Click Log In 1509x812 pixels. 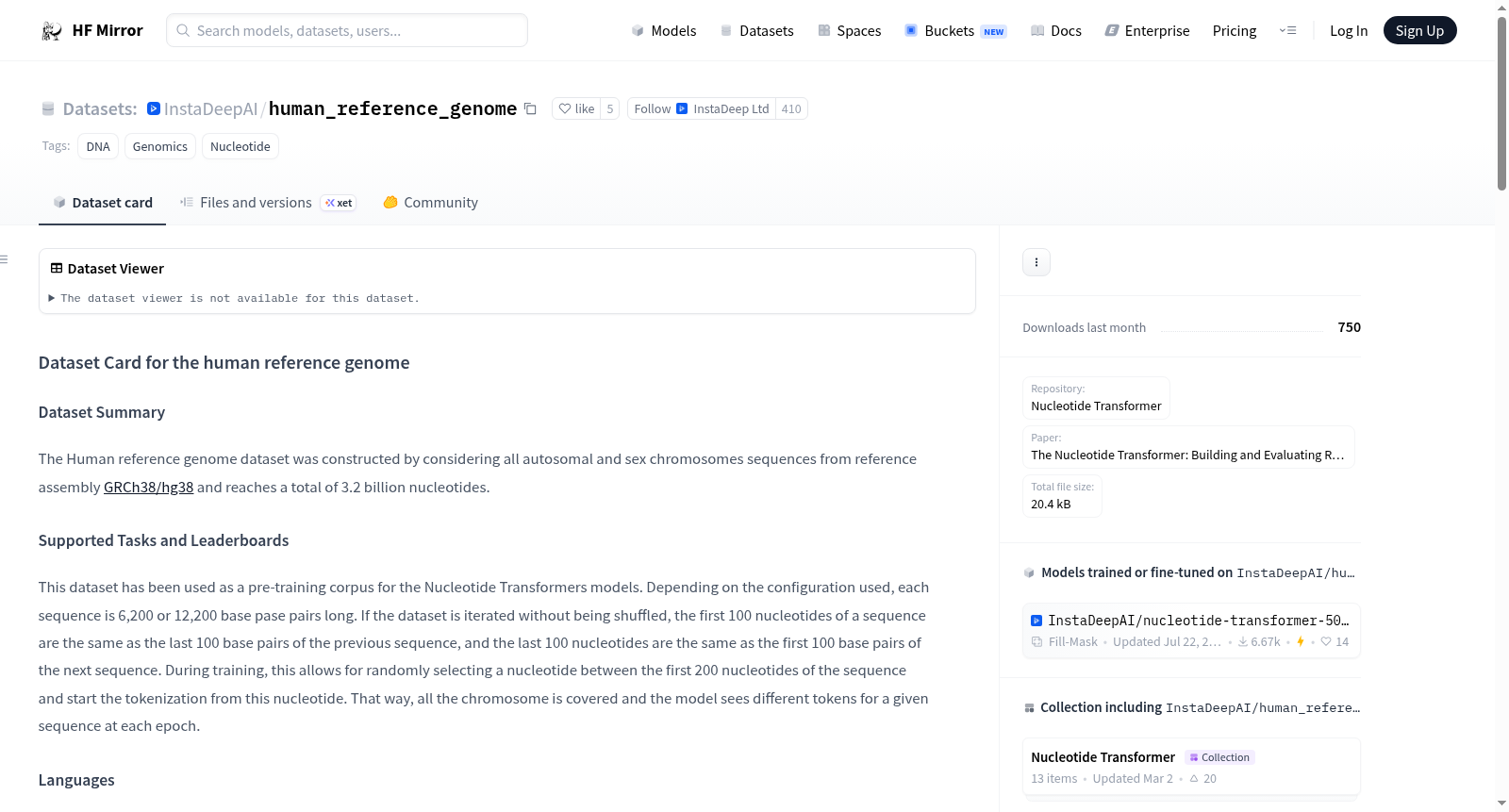point(1349,31)
